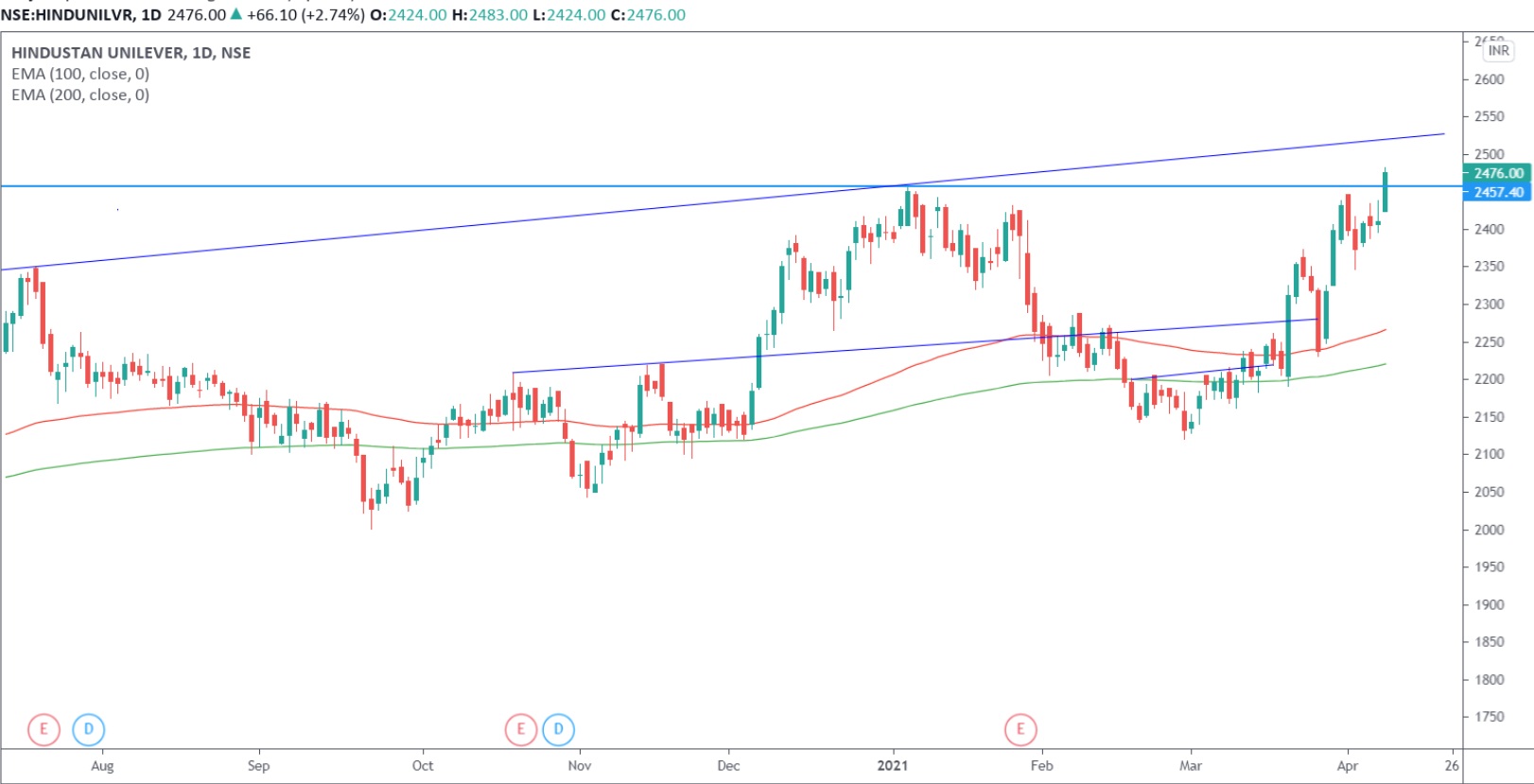Click the Oct label on time axis
The width and height of the screenshot is (1534, 784).
423,765
